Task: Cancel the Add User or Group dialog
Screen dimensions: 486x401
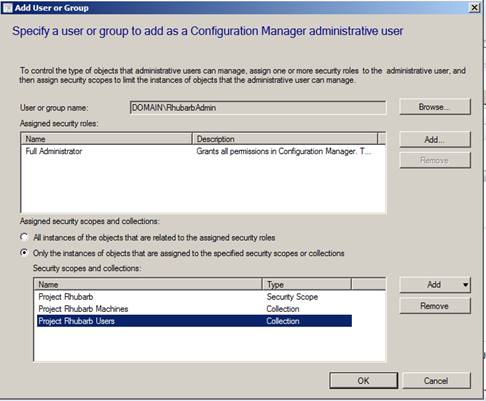Action: pos(436,381)
